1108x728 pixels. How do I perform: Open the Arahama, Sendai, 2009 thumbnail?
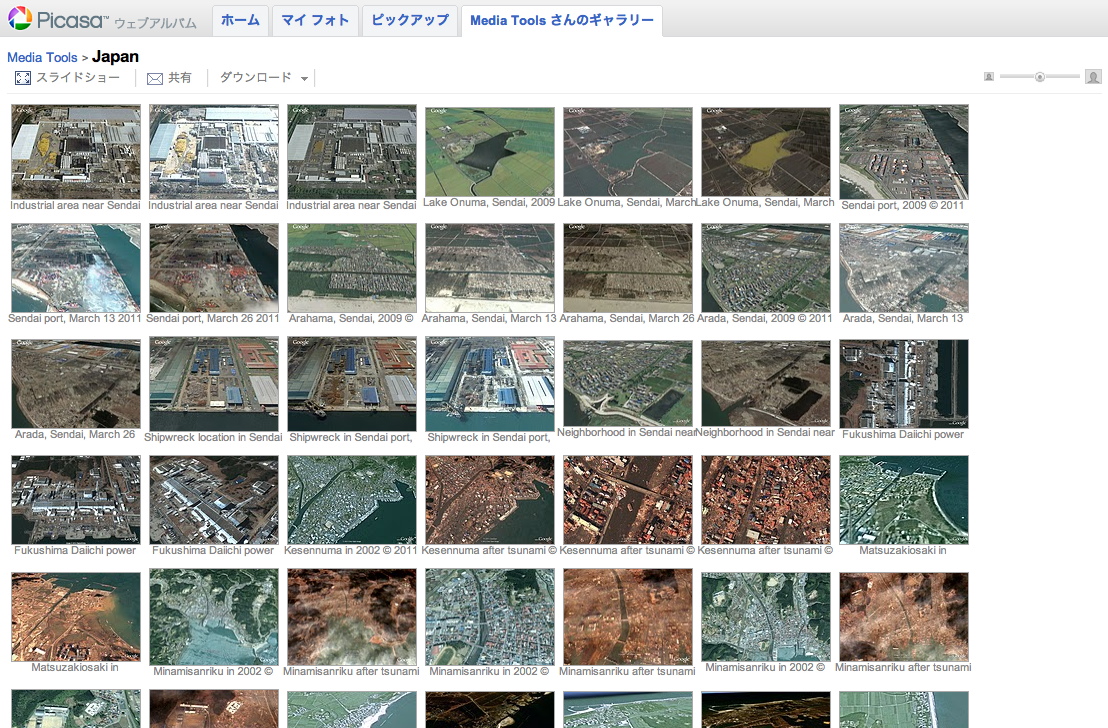tap(352, 268)
